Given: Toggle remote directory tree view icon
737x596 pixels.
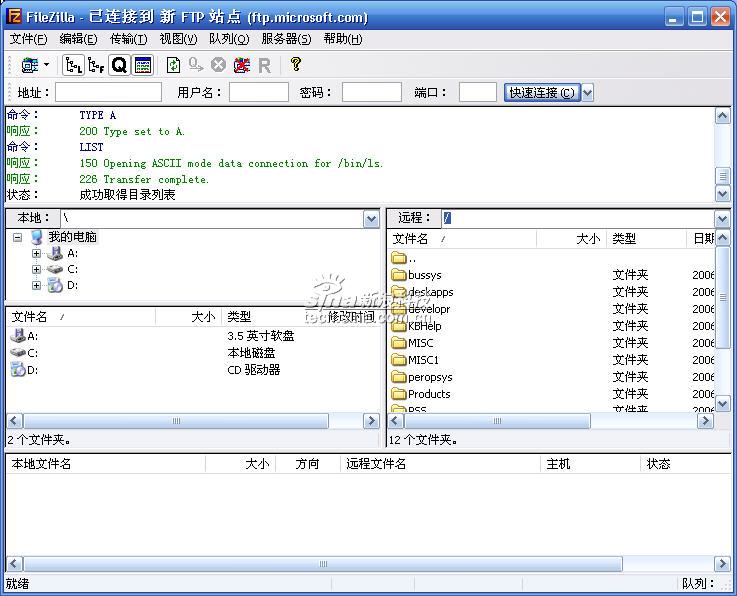Looking at the screenshot, I should tap(96, 65).
